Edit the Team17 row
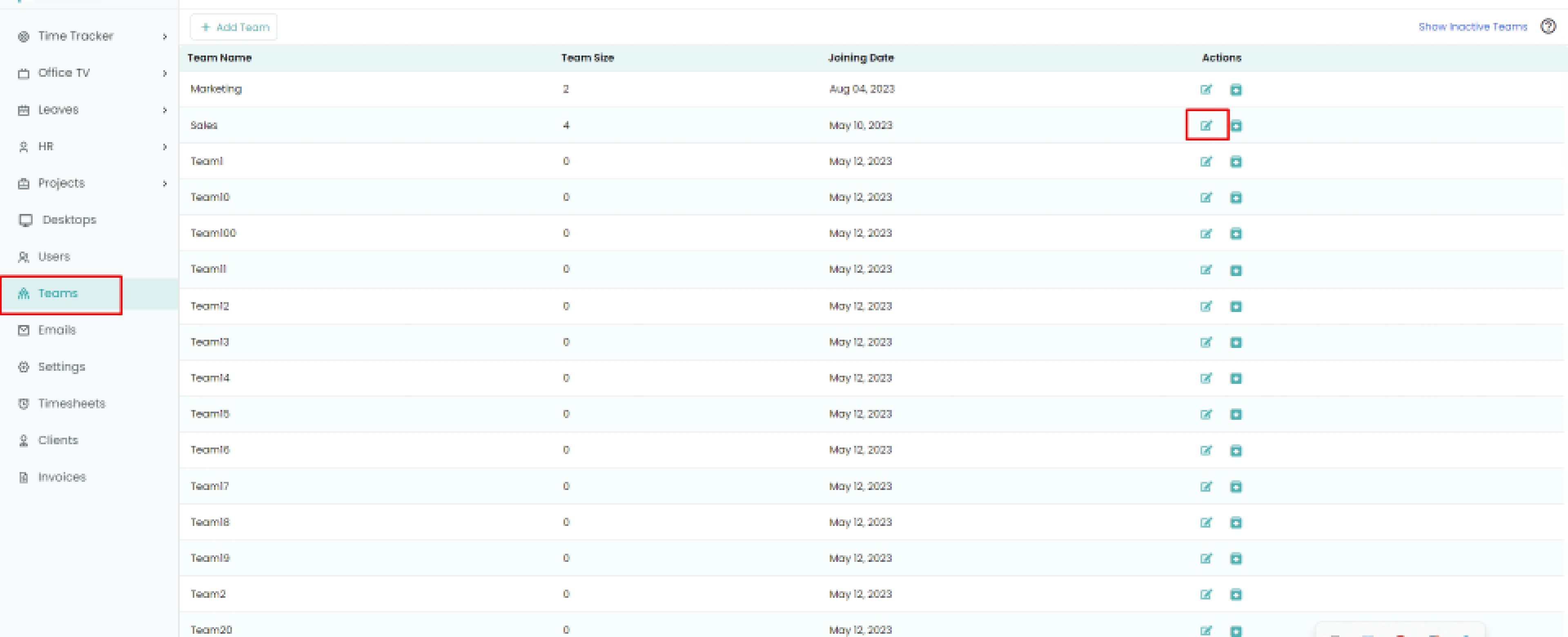Image resolution: width=1568 pixels, height=637 pixels. coord(1206,486)
